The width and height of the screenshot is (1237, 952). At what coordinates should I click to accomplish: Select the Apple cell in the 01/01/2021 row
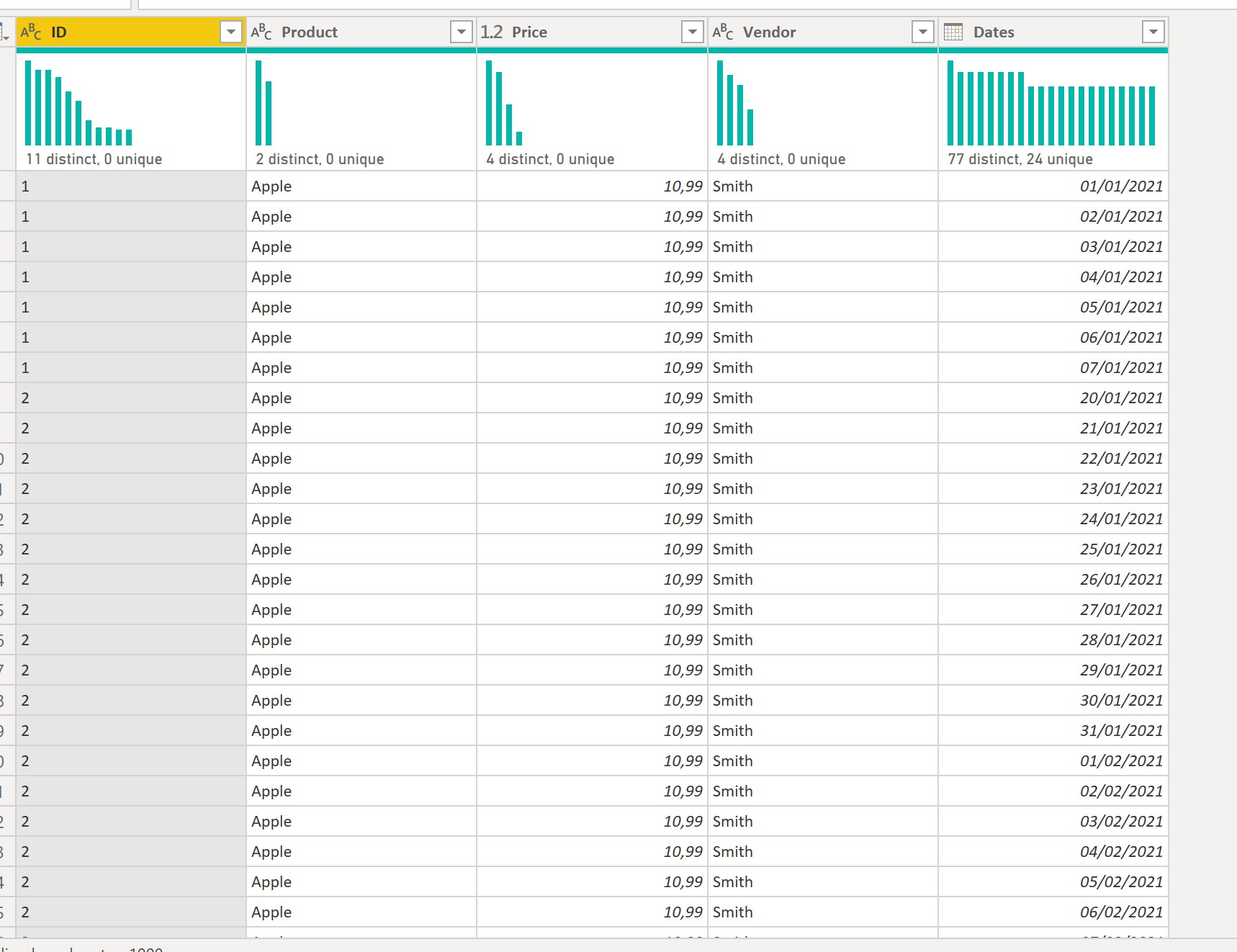361,187
